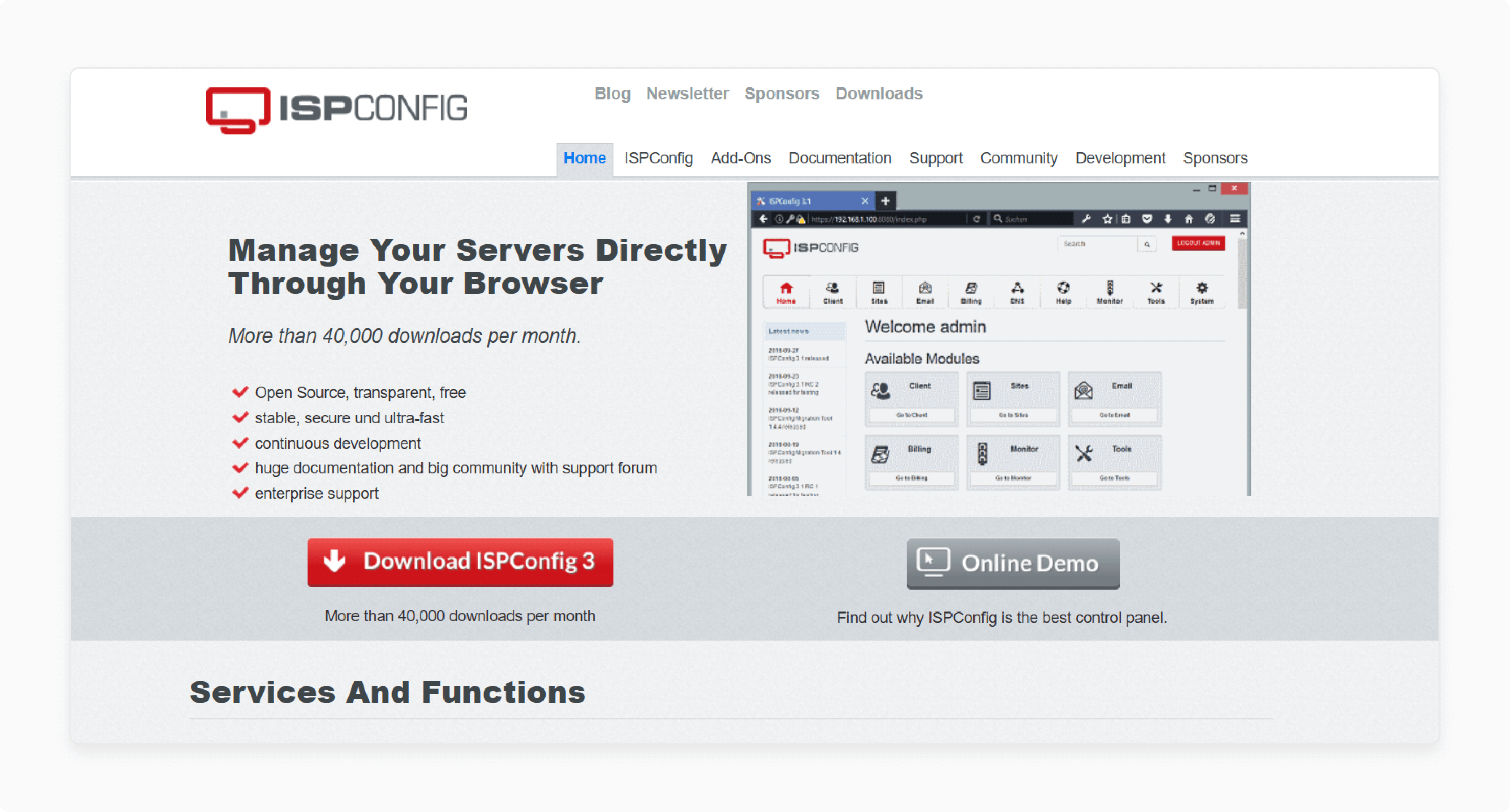1510x812 pixels.
Task: Click the red Logout Admin button in the screenshot
Action: [x=1197, y=243]
